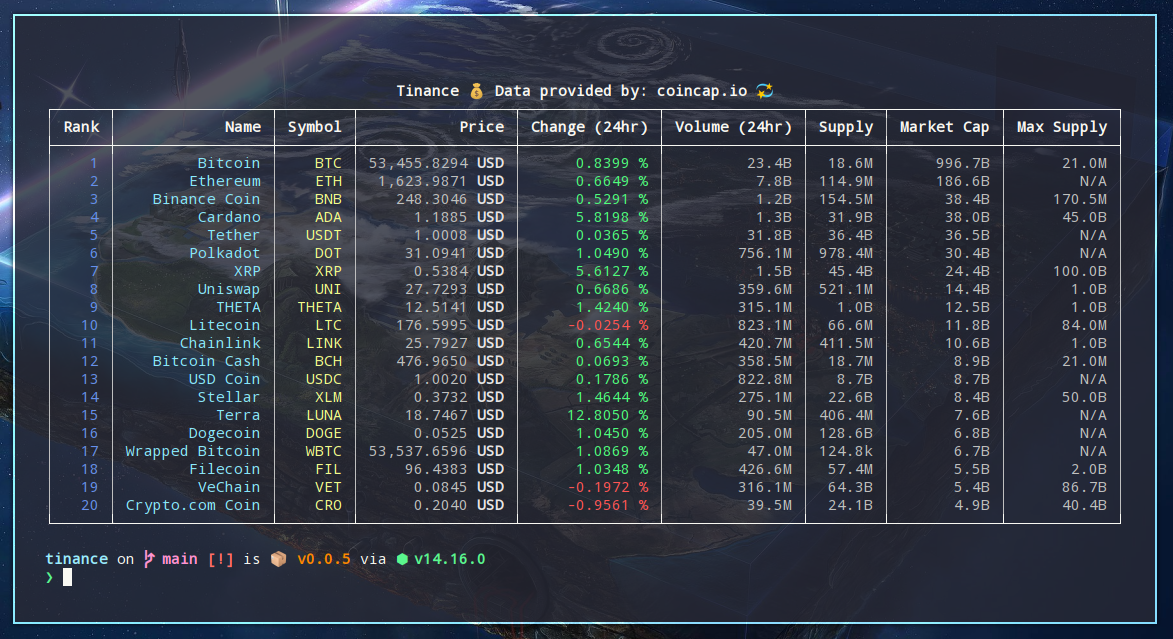This screenshot has width=1173, height=639.
Task: Select the Cardano name cell
Action: [229, 217]
